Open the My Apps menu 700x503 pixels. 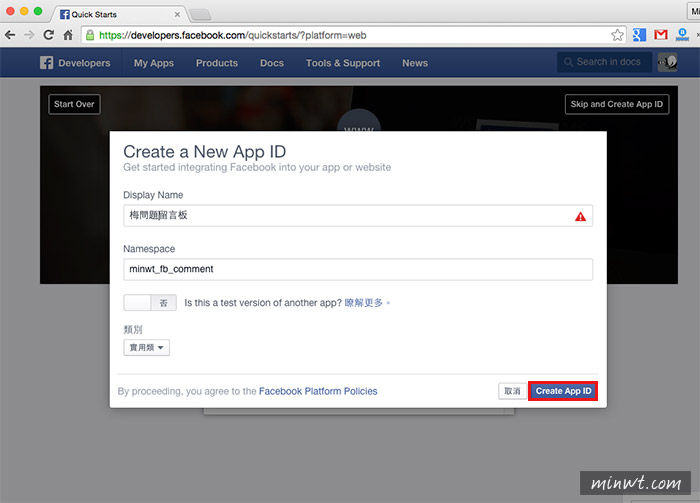tap(154, 63)
